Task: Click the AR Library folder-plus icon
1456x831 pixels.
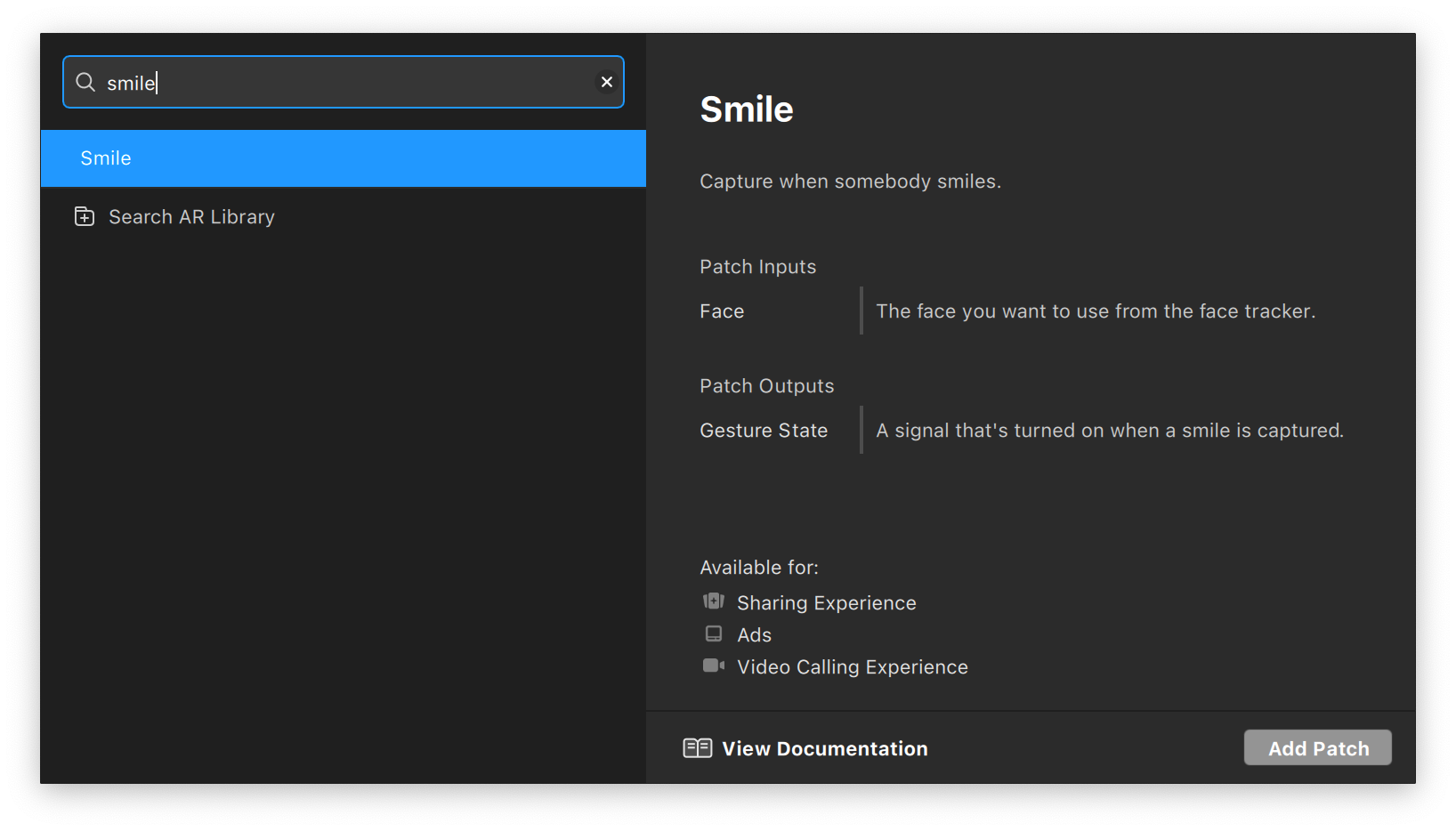Action: [x=85, y=217]
